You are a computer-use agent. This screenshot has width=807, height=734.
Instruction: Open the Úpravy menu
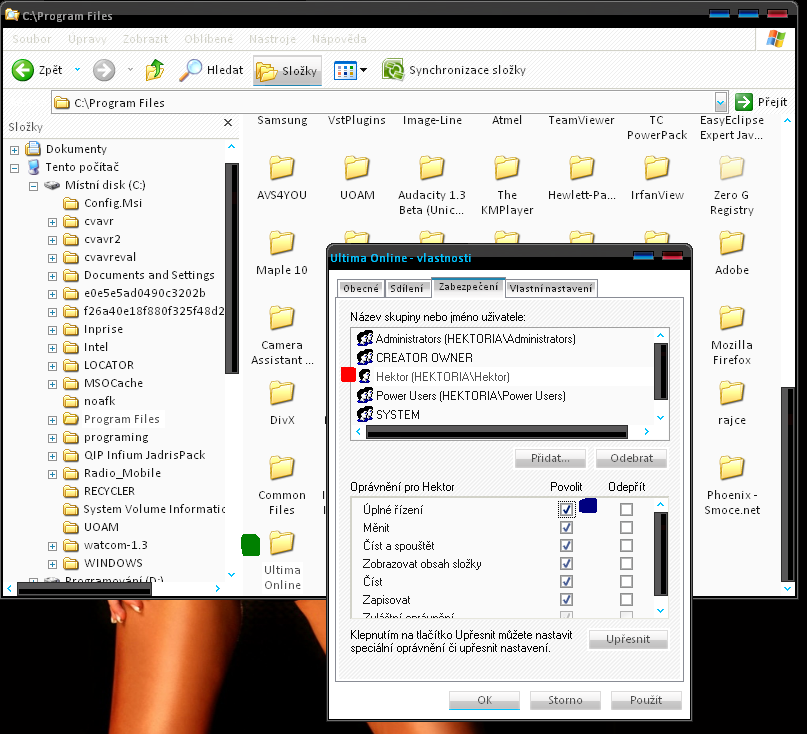(x=87, y=39)
